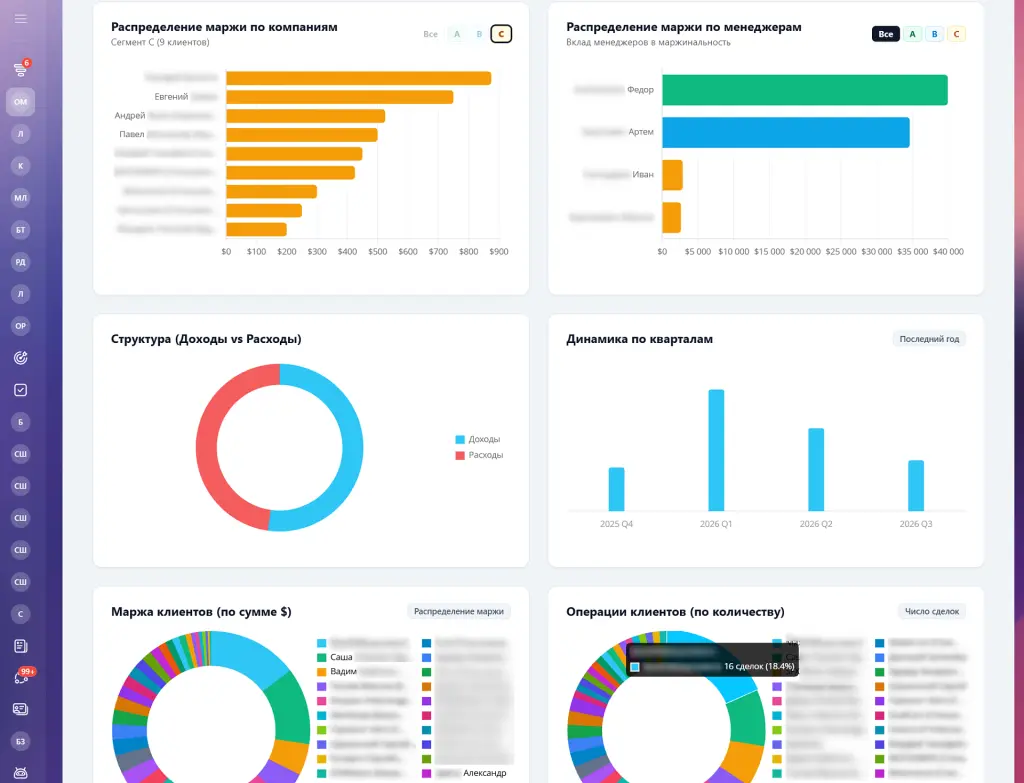Open the checkbox tasks icon in sidebar

click(20, 390)
